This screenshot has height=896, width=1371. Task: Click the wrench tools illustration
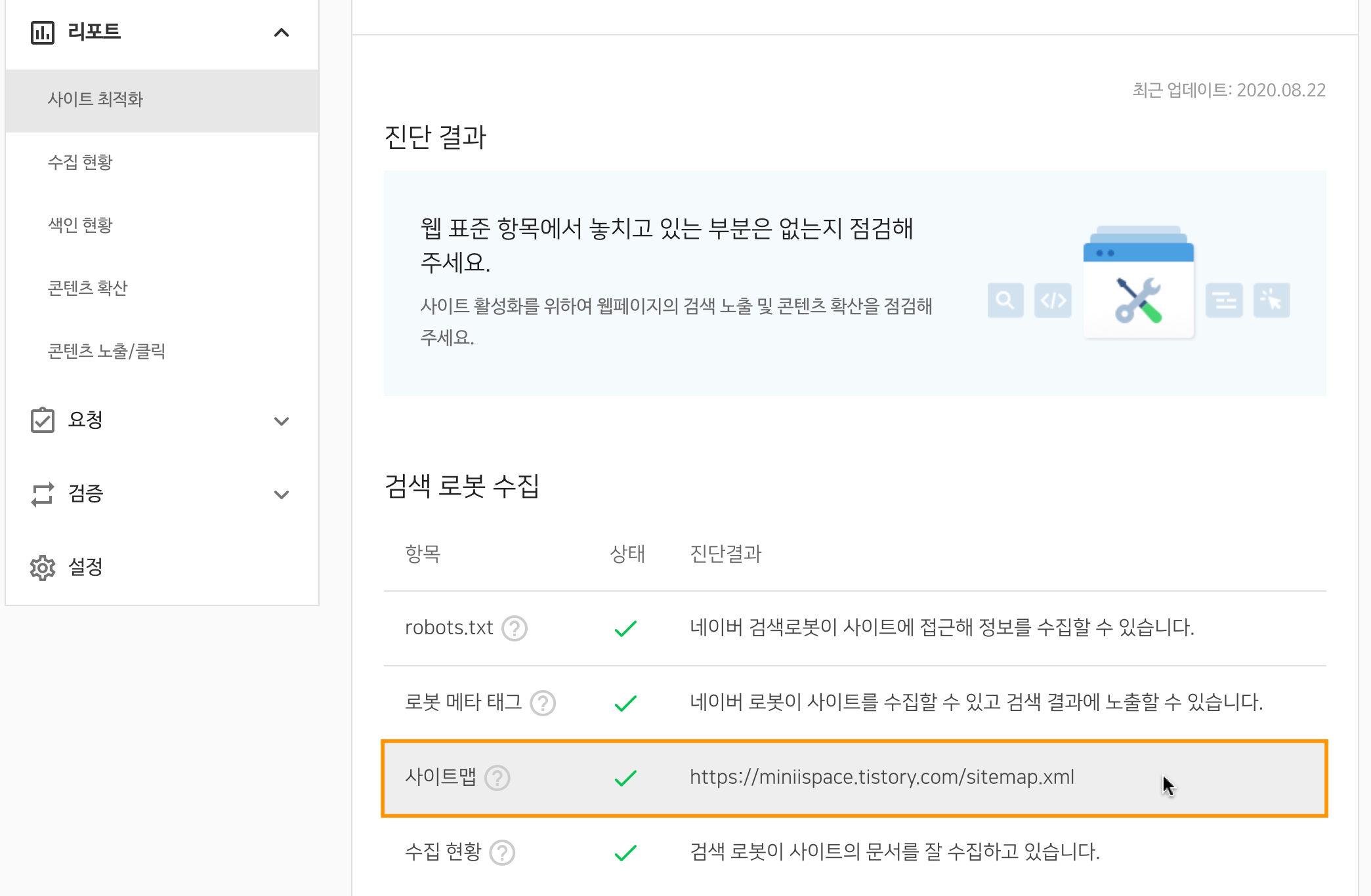pos(1139,300)
